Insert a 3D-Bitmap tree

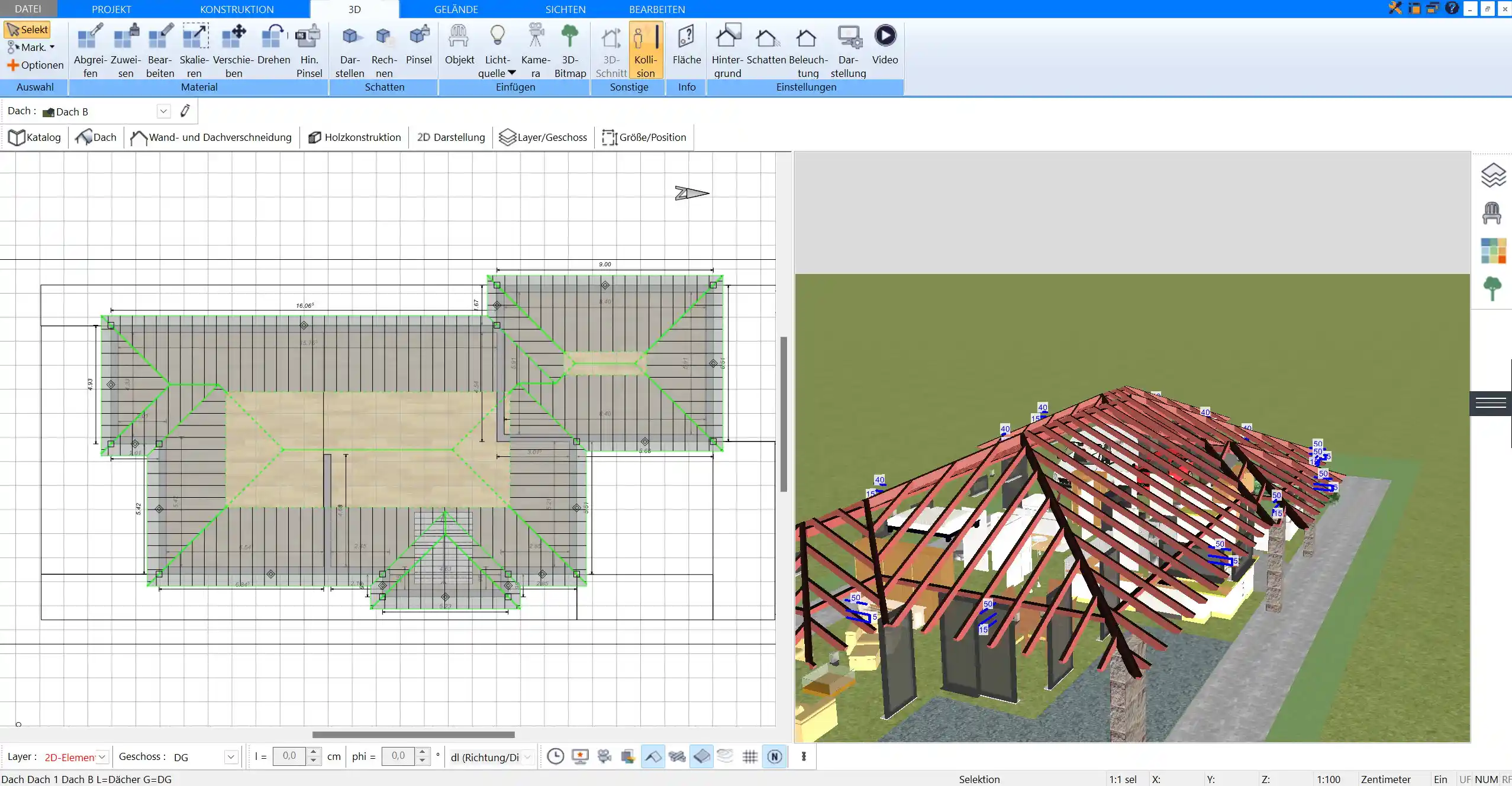[x=570, y=50]
